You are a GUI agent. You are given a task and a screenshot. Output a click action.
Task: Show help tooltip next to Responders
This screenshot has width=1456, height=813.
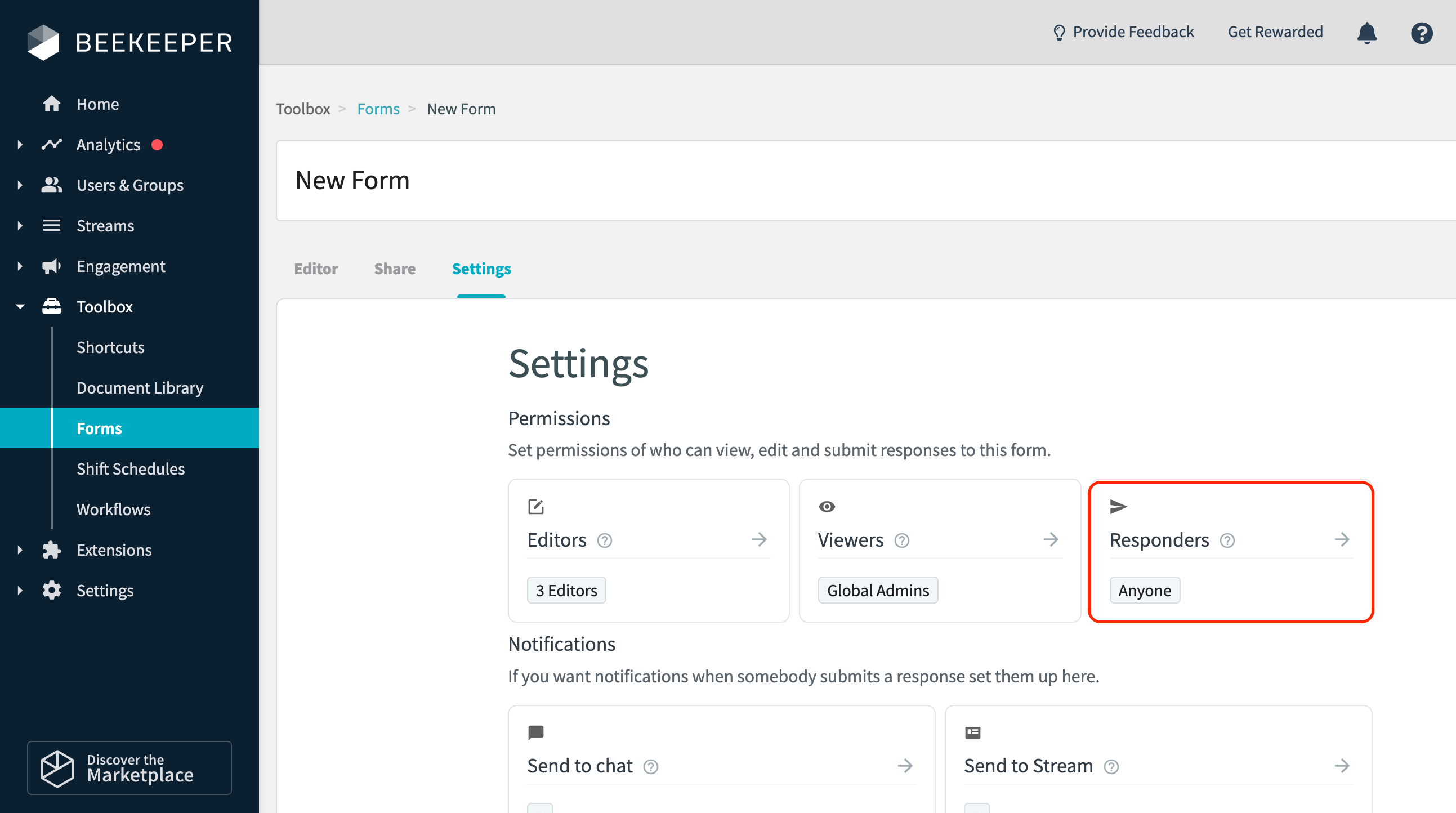click(x=1226, y=541)
